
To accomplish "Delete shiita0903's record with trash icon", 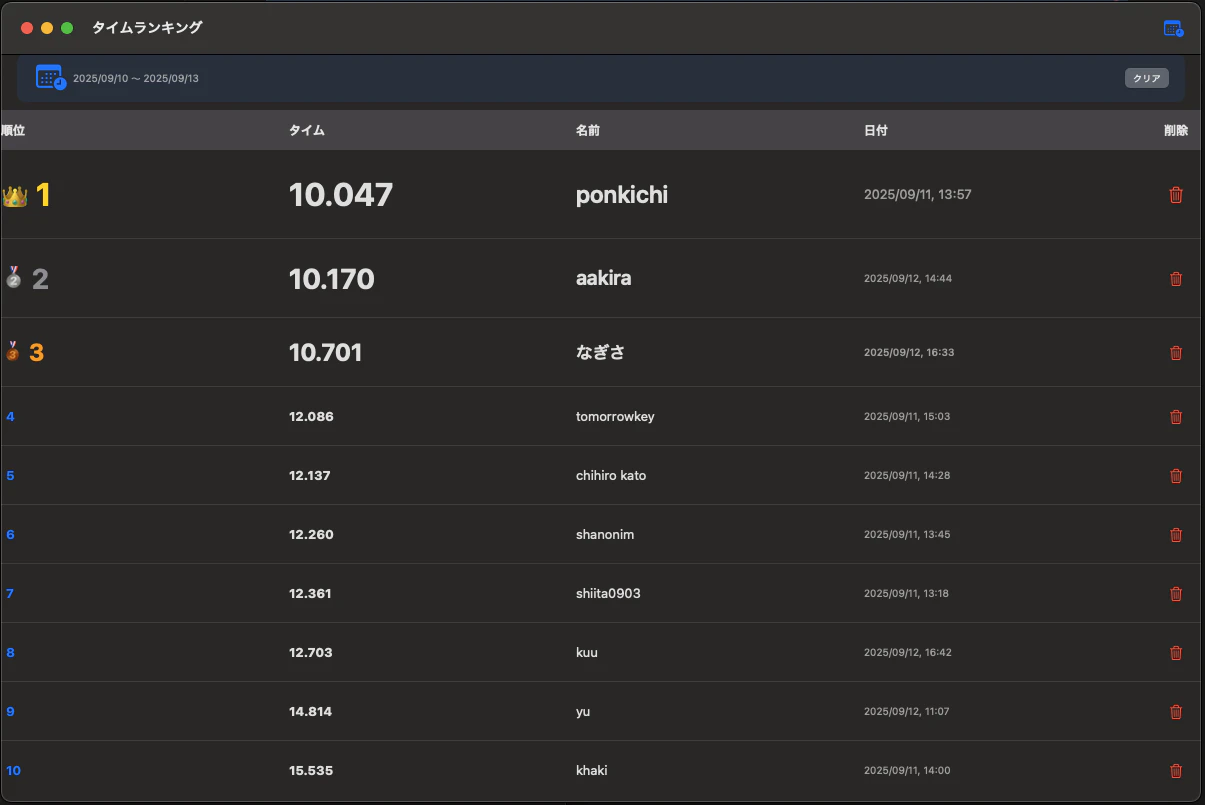I will (1176, 594).
